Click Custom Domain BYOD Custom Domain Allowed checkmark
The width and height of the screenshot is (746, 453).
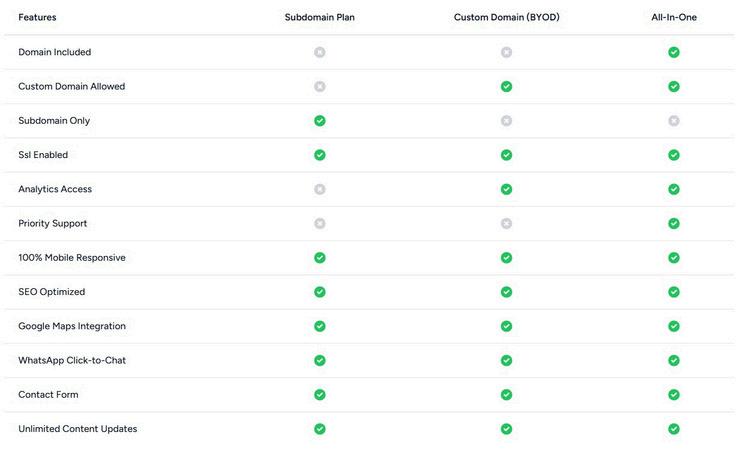click(507, 87)
